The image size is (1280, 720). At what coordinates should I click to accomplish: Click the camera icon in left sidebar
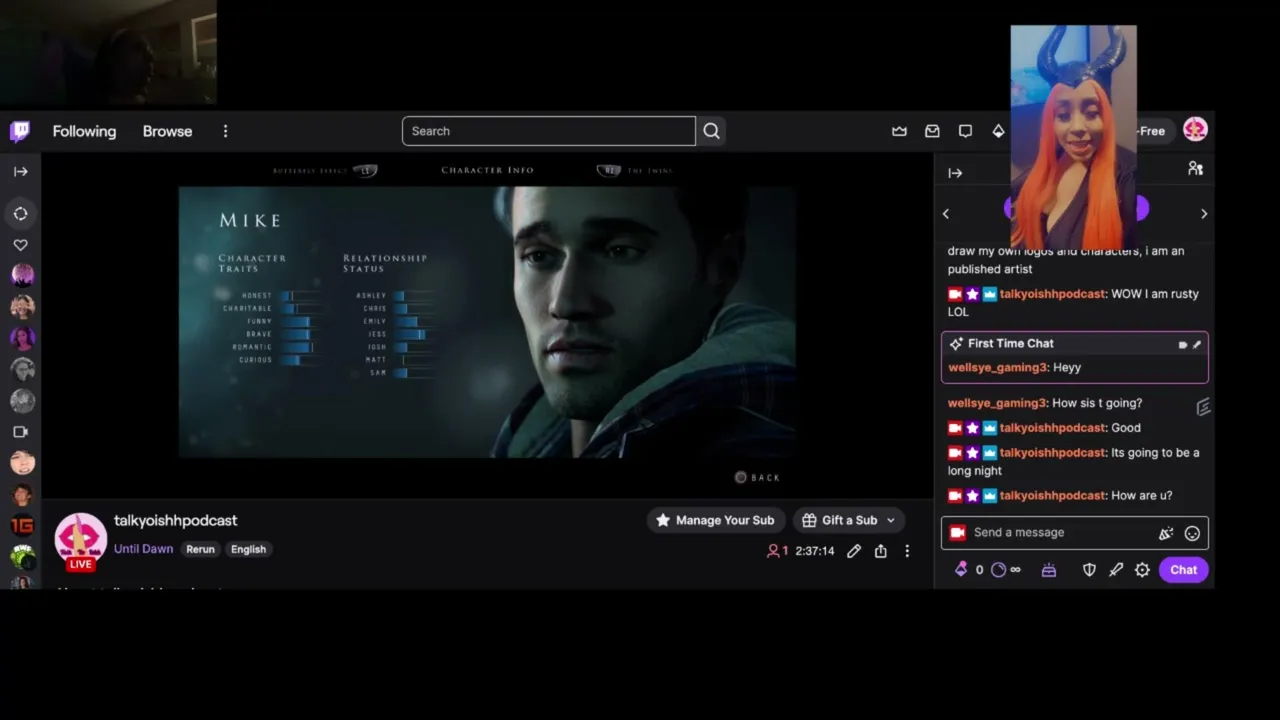coord(20,432)
